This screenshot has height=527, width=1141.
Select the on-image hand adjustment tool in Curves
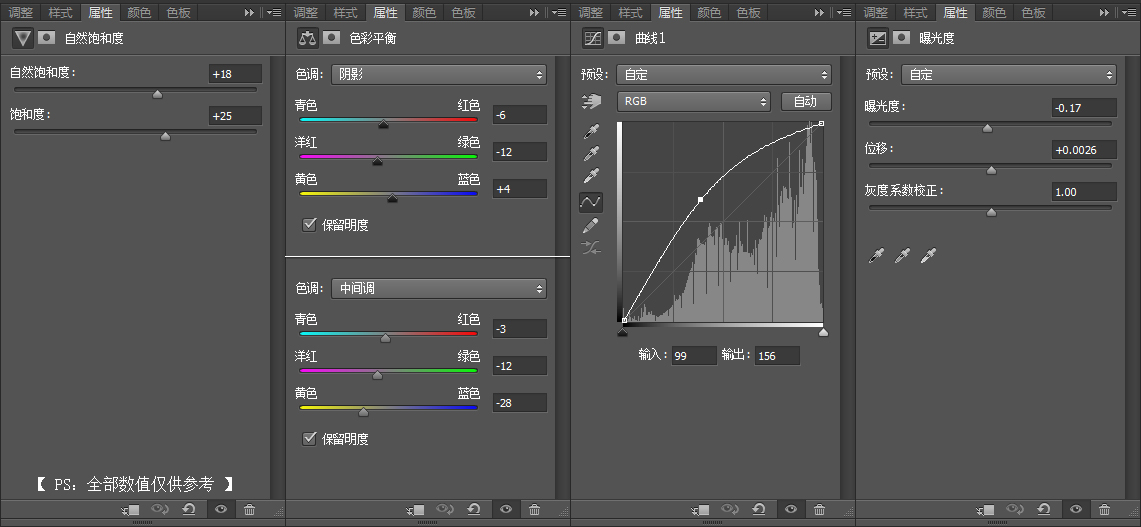[592, 102]
